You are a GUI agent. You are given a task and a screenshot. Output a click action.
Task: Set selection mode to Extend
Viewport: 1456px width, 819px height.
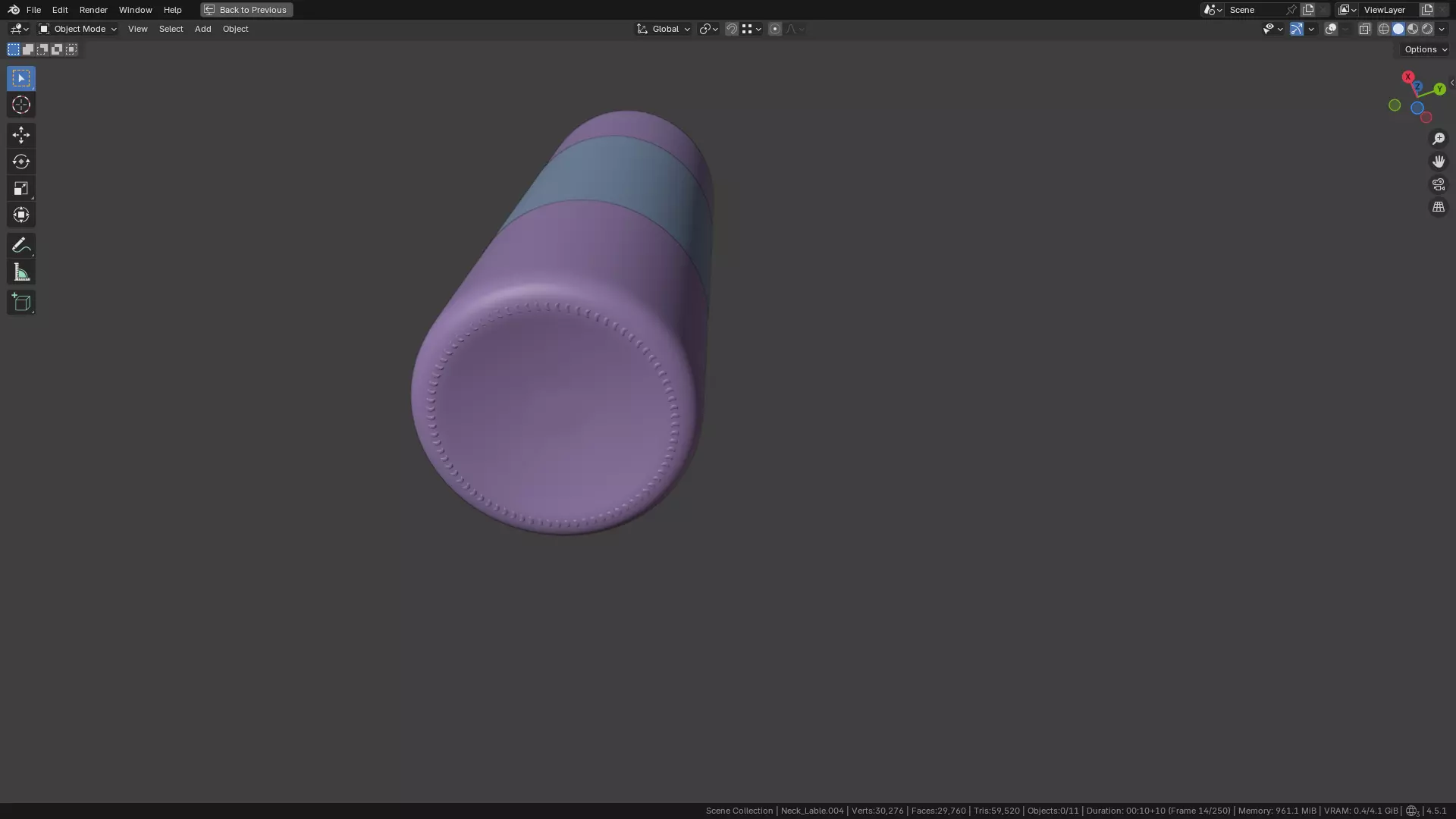(28, 49)
